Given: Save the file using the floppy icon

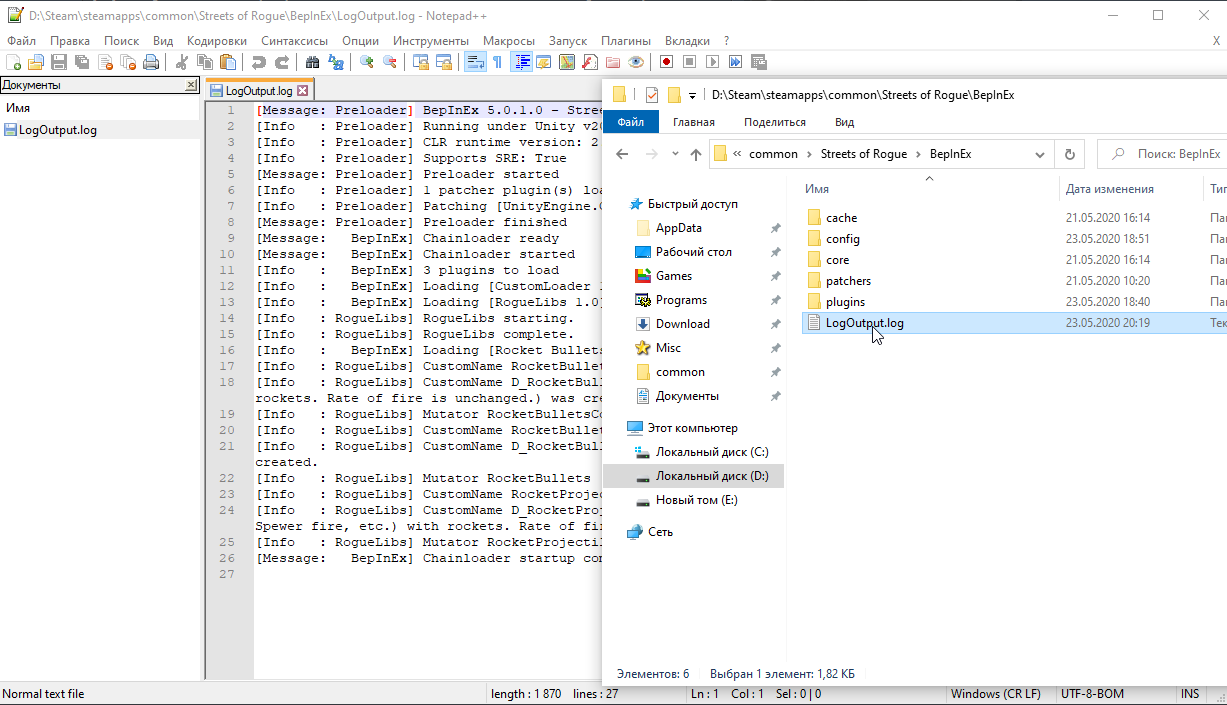Looking at the screenshot, I should point(59,62).
